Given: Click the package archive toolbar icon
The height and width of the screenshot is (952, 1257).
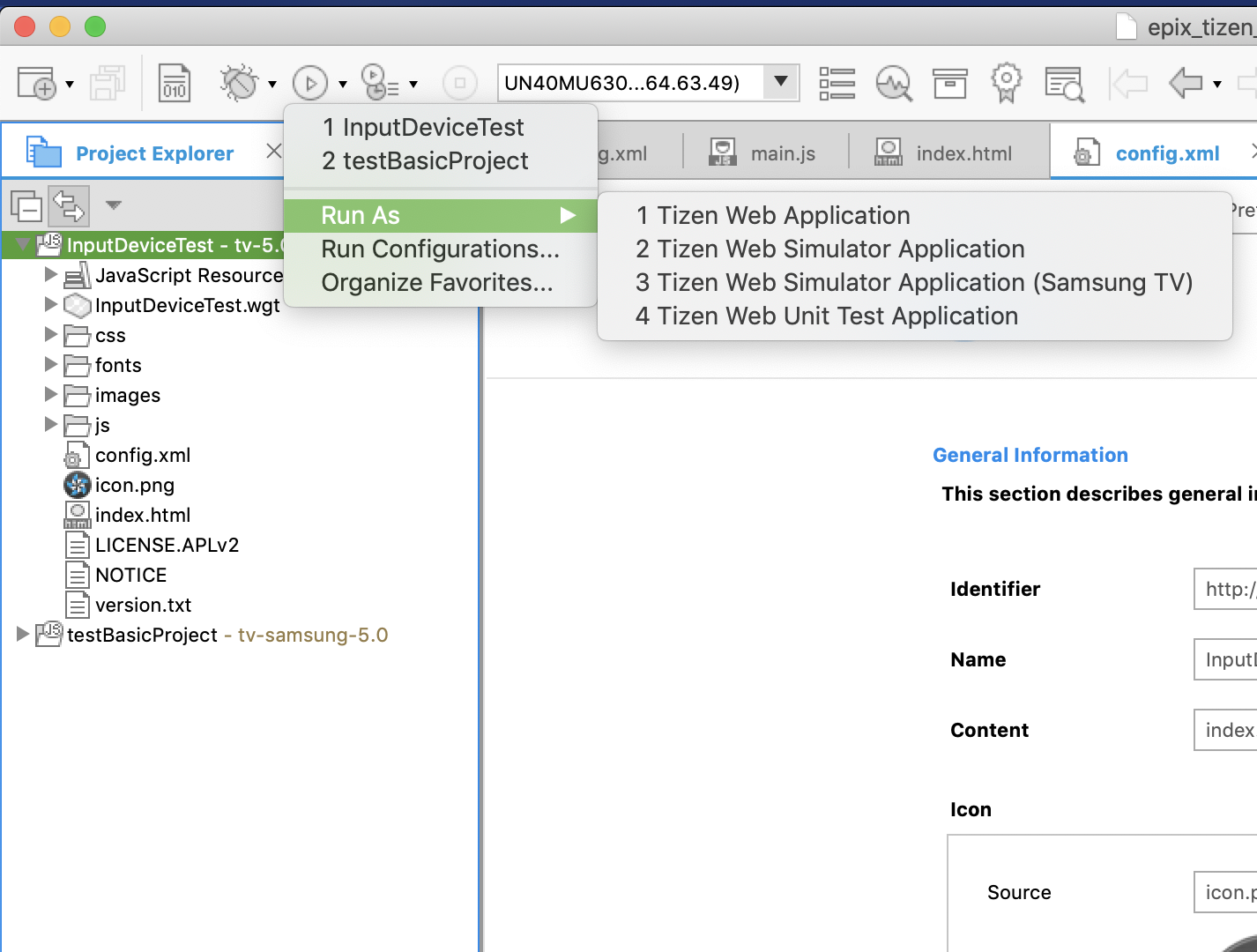Looking at the screenshot, I should coord(949,84).
